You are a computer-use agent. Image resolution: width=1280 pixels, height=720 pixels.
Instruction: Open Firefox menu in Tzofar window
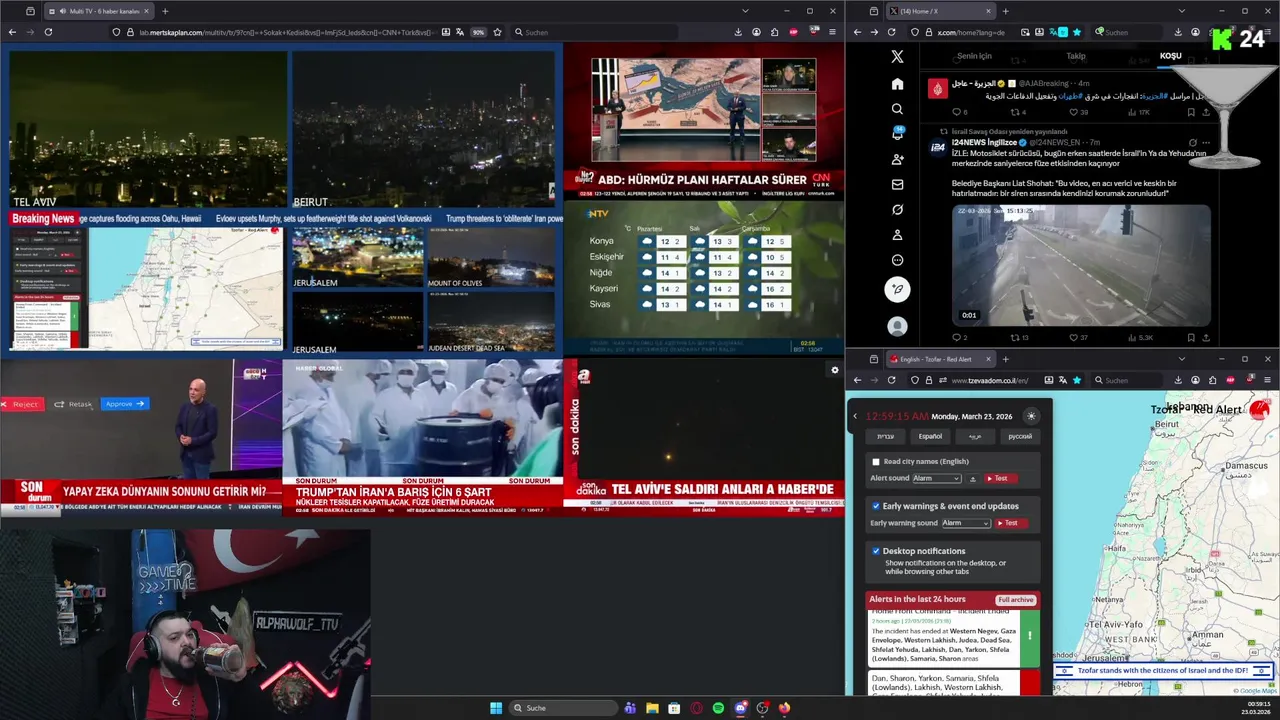1268,380
